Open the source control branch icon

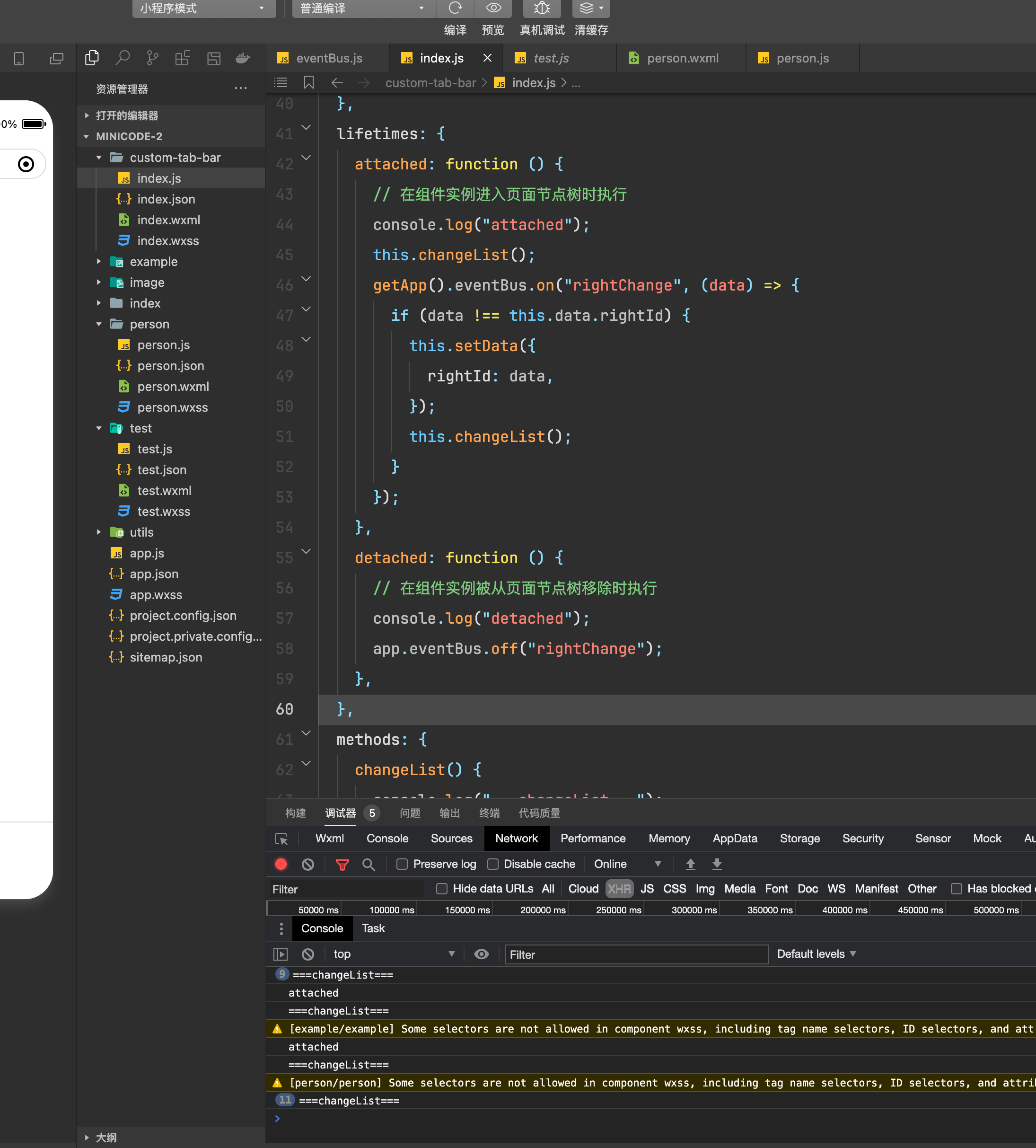[152, 58]
